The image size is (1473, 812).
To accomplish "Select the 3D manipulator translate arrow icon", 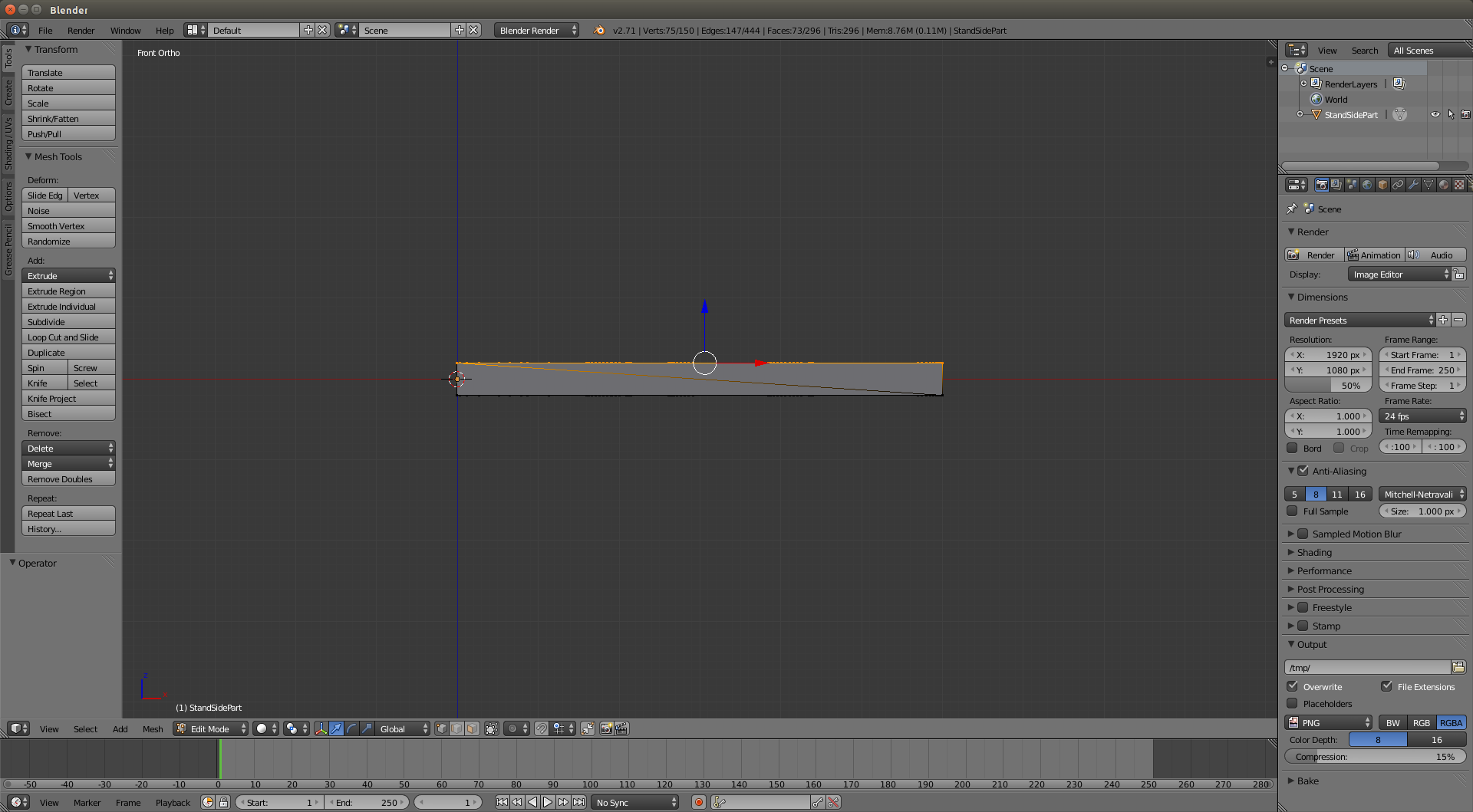I will tap(336, 729).
